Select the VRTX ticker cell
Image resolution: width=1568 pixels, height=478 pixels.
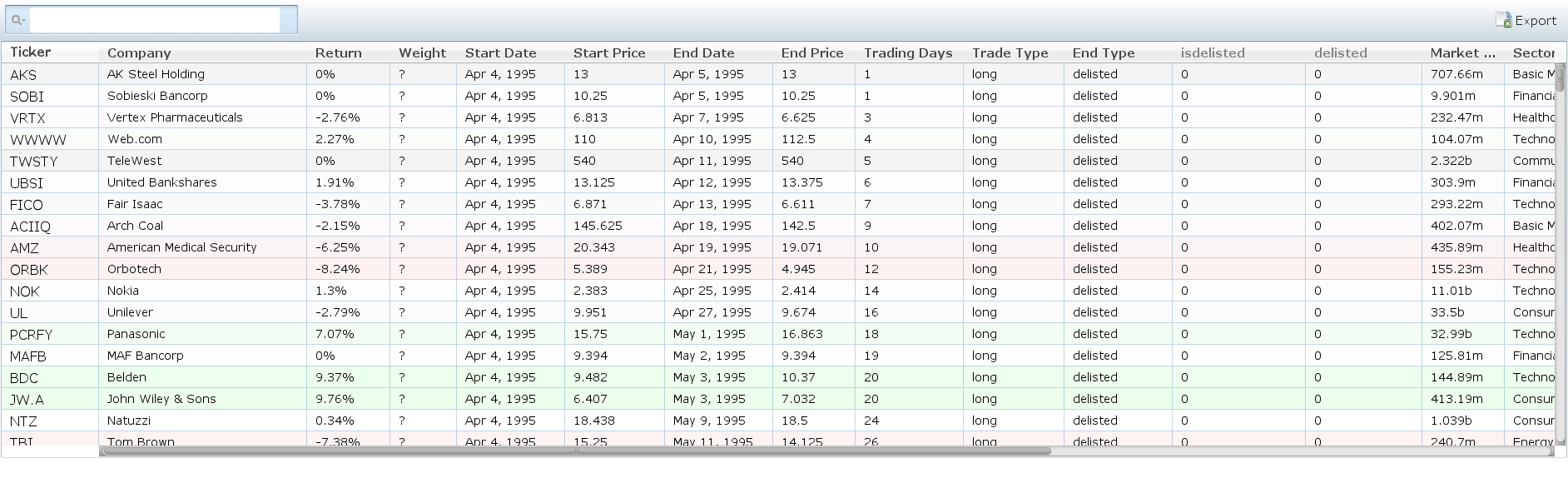pos(50,117)
